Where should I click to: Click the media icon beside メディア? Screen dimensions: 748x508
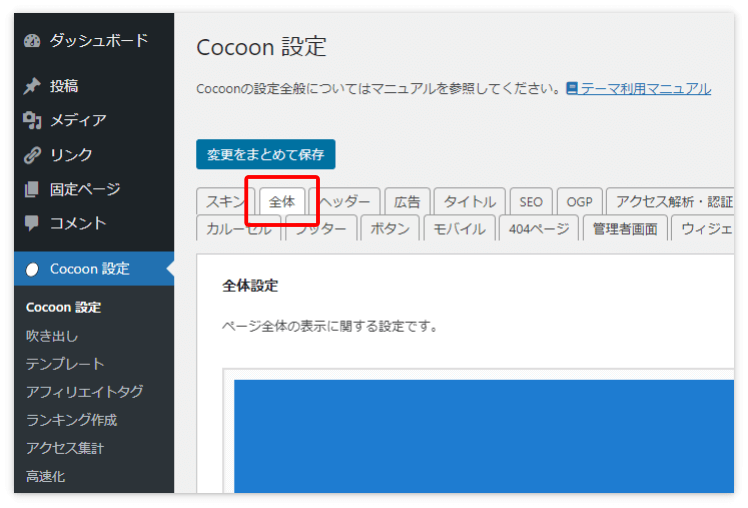pos(32,120)
